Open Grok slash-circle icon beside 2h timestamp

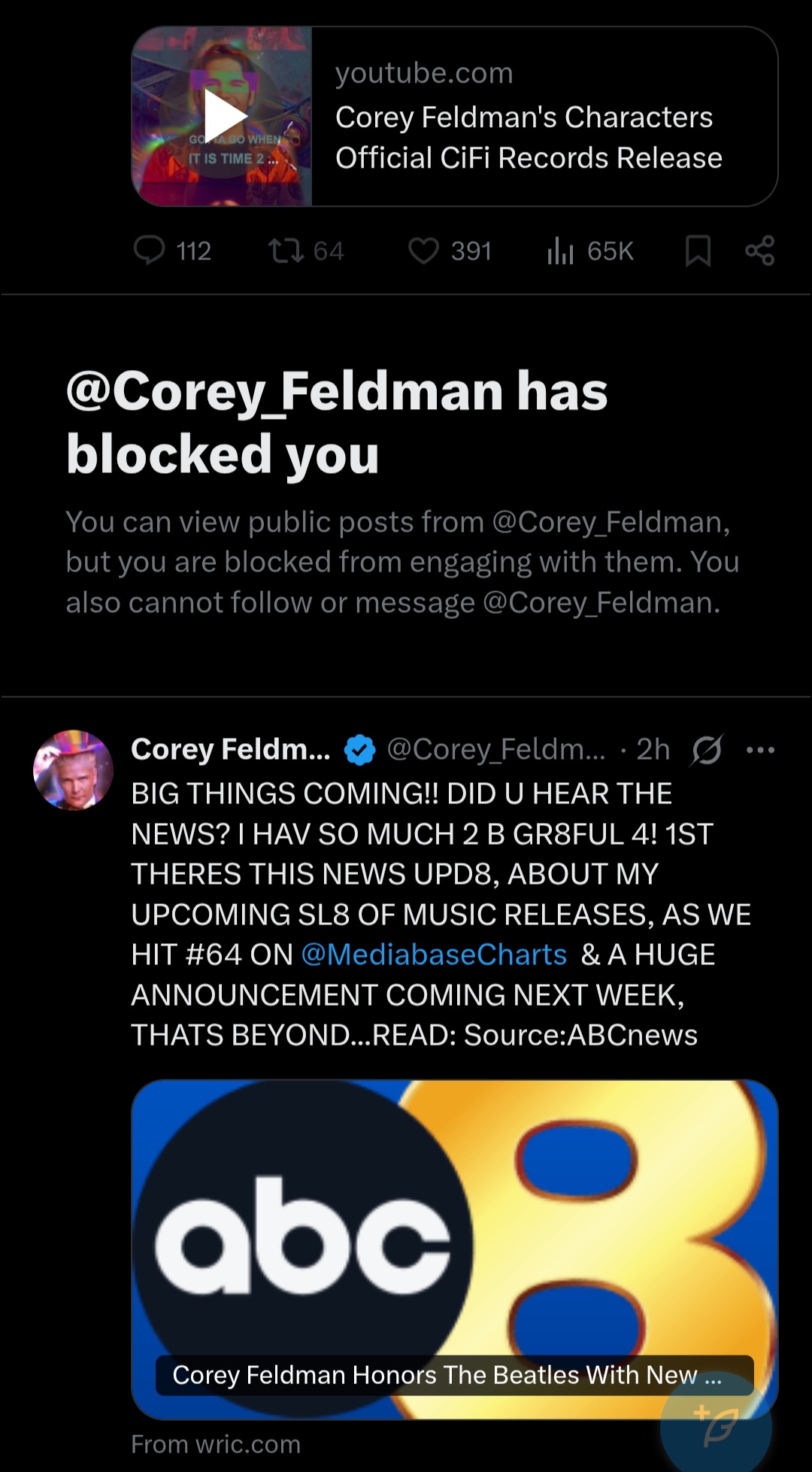[x=707, y=749]
